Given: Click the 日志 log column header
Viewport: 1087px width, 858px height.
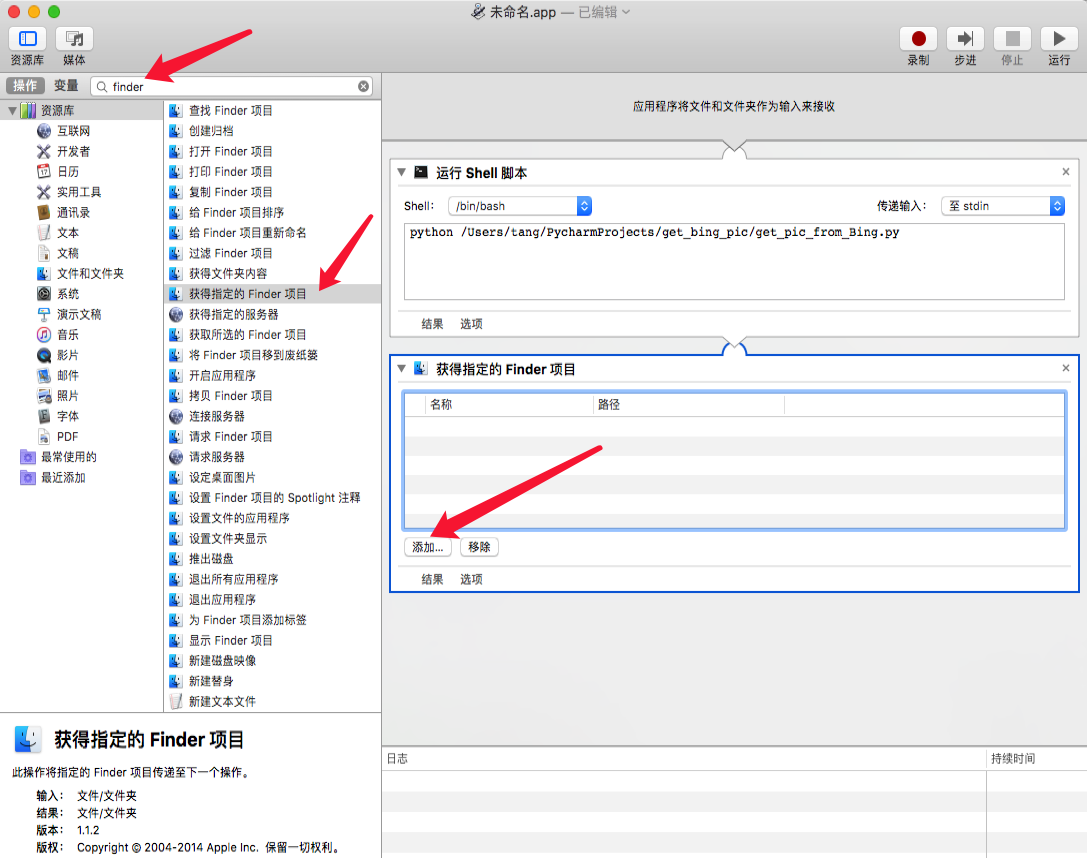Looking at the screenshot, I should 684,759.
